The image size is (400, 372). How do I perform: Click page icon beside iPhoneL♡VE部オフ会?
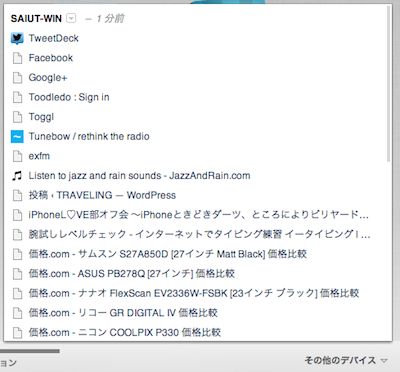click(17, 215)
